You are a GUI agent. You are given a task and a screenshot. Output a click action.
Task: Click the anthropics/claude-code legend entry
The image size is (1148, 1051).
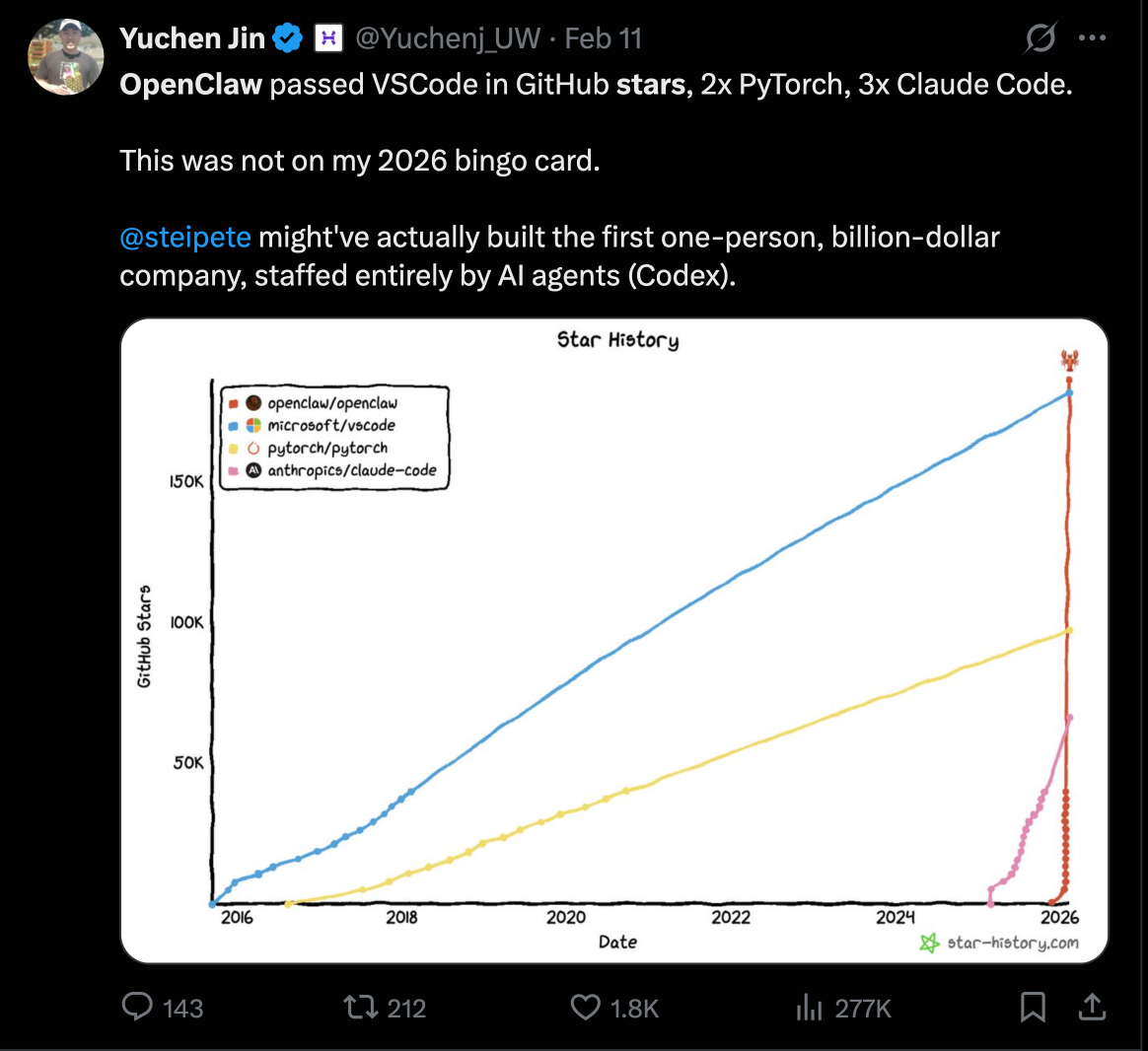pyautogui.click(x=351, y=470)
